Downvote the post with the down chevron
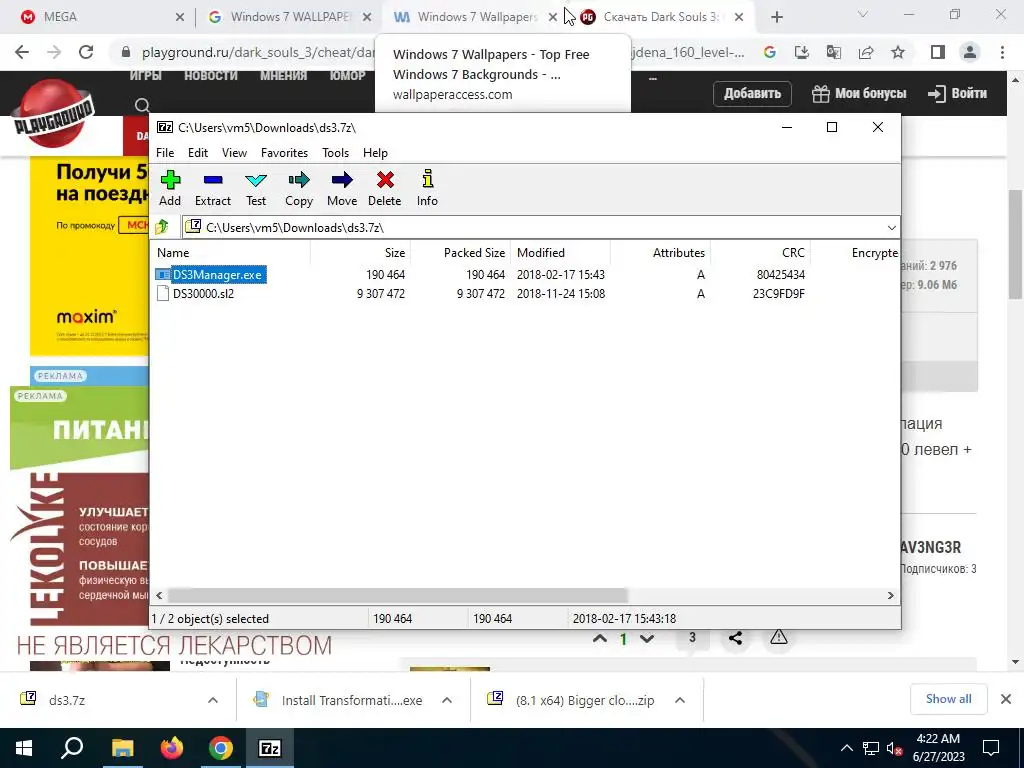Viewport: 1024px width, 768px height. [x=647, y=639]
